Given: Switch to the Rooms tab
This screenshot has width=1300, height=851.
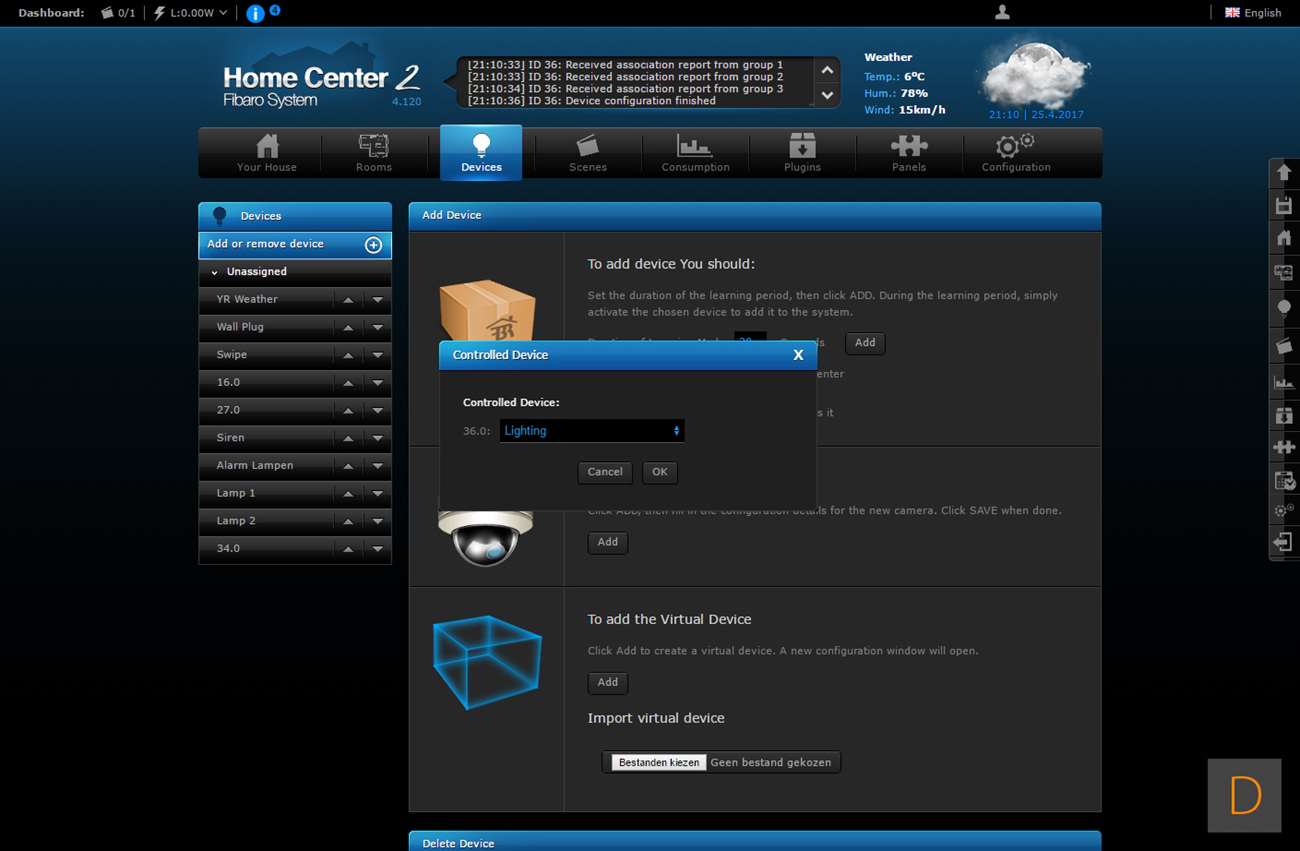Looking at the screenshot, I should pyautogui.click(x=374, y=153).
